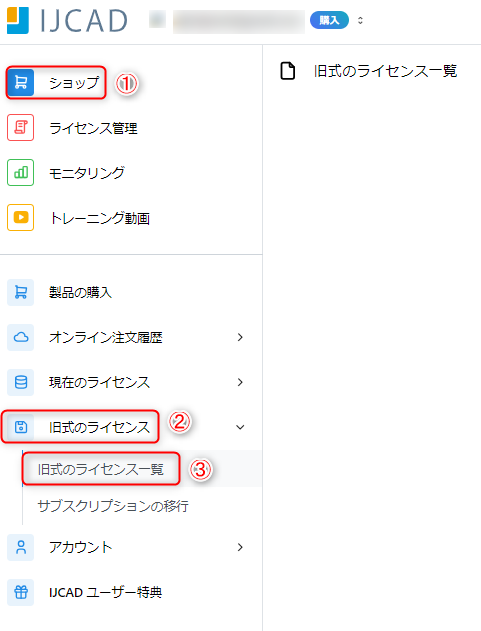
Task: Click the person icon for アカウント
Action: [x=21, y=547]
